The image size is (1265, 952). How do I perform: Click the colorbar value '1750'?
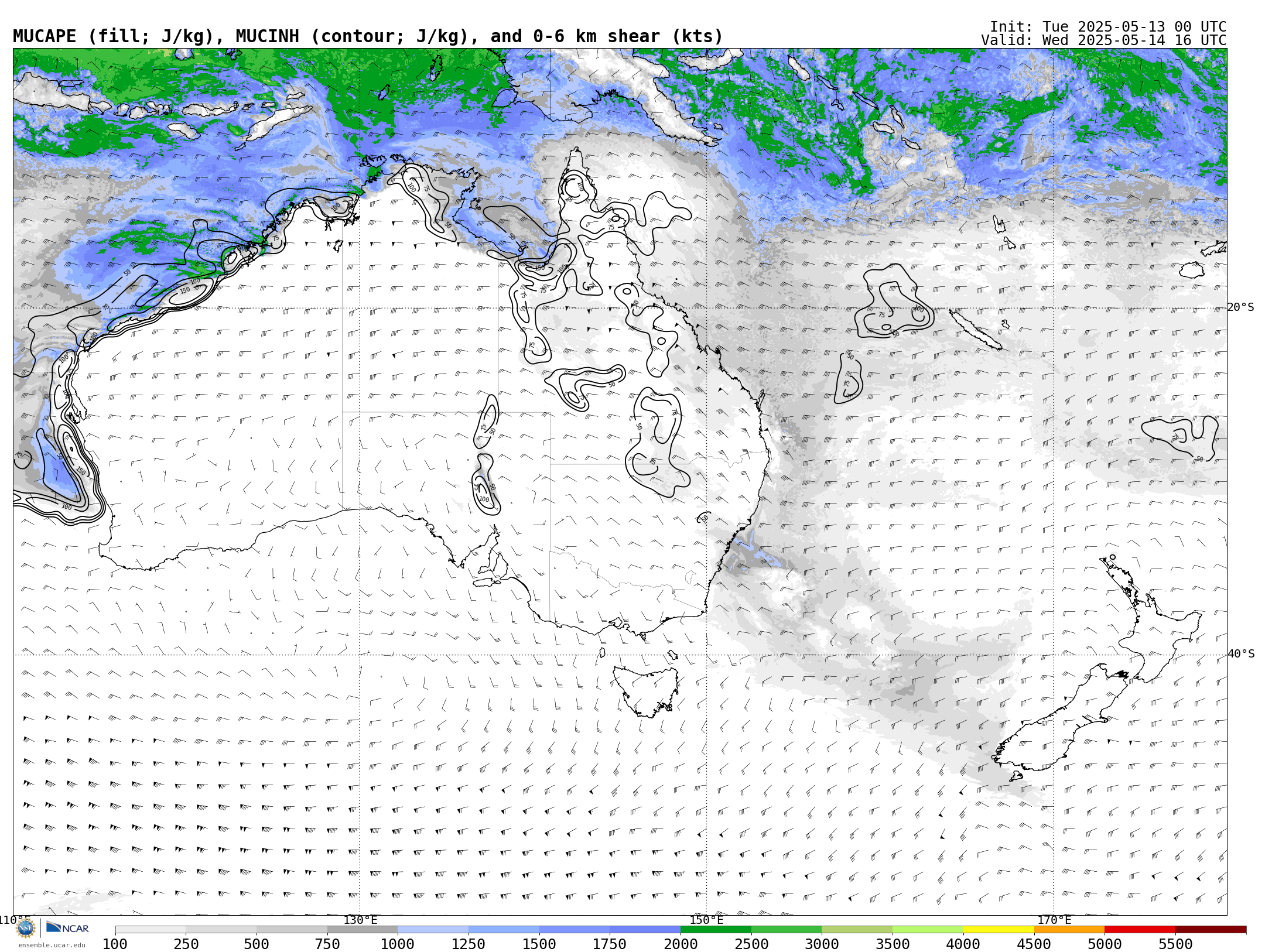pos(610,944)
